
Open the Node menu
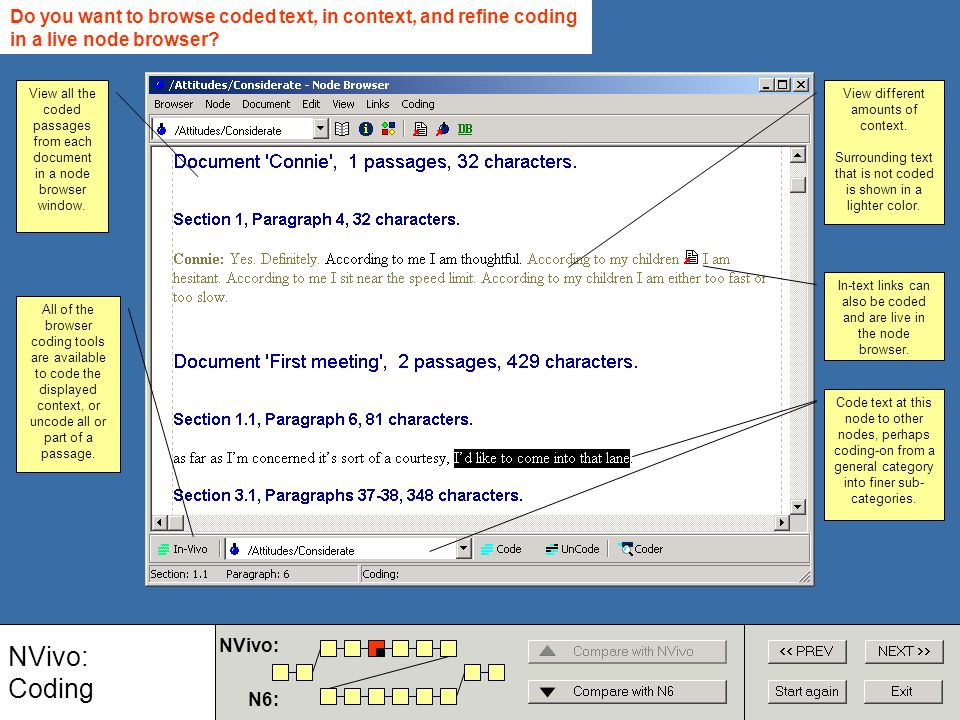pos(217,104)
